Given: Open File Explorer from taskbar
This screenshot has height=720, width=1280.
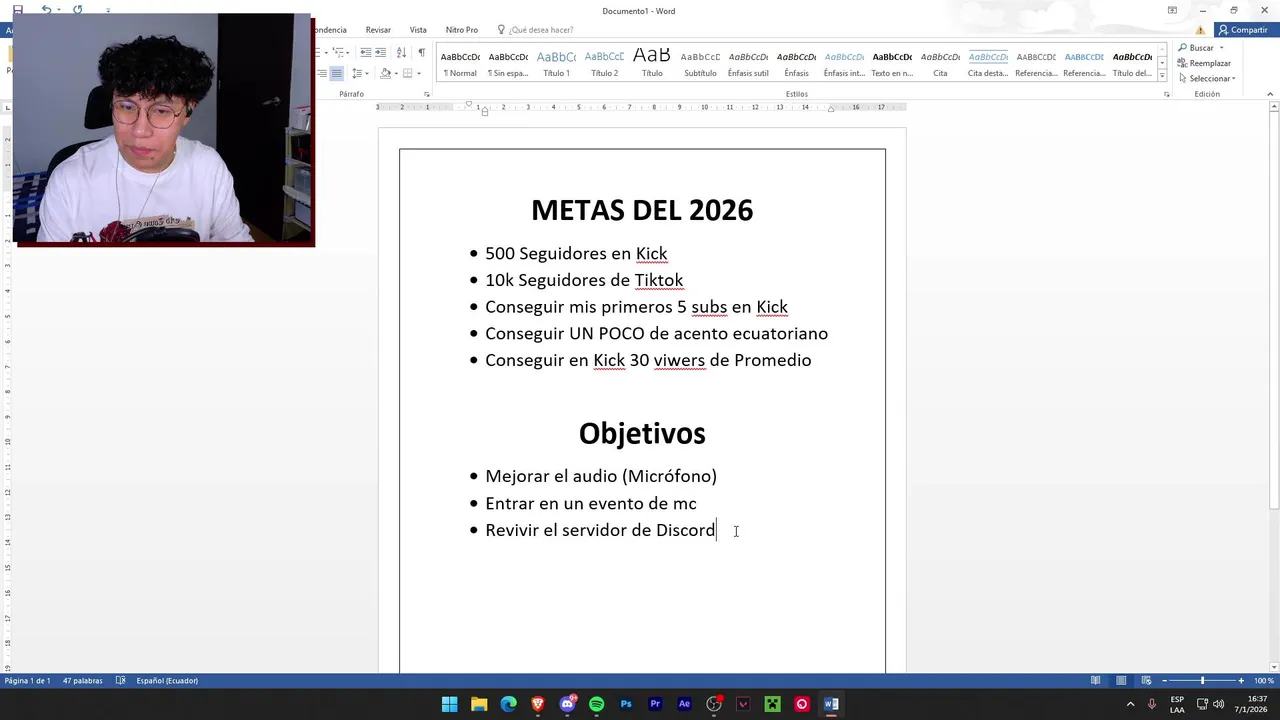Looking at the screenshot, I should [479, 704].
